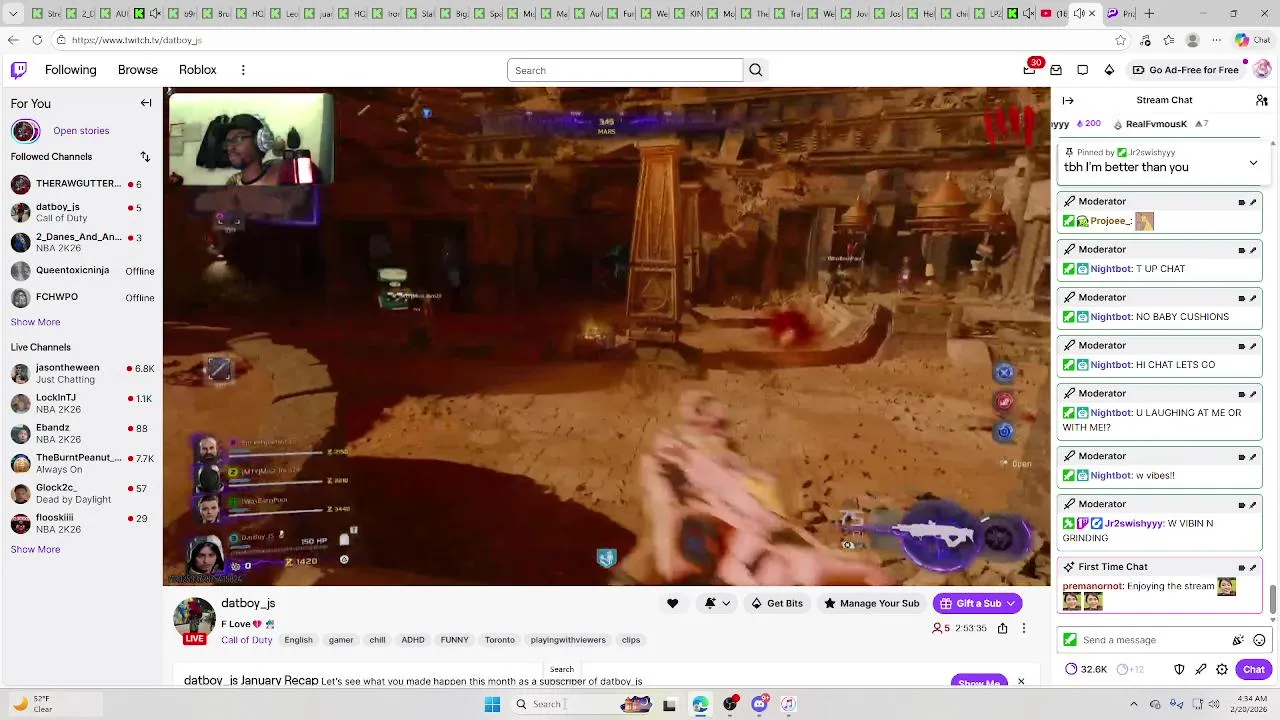Image resolution: width=1280 pixels, height=720 pixels.
Task: Click Manage Your Sub button
Action: [x=871, y=603]
